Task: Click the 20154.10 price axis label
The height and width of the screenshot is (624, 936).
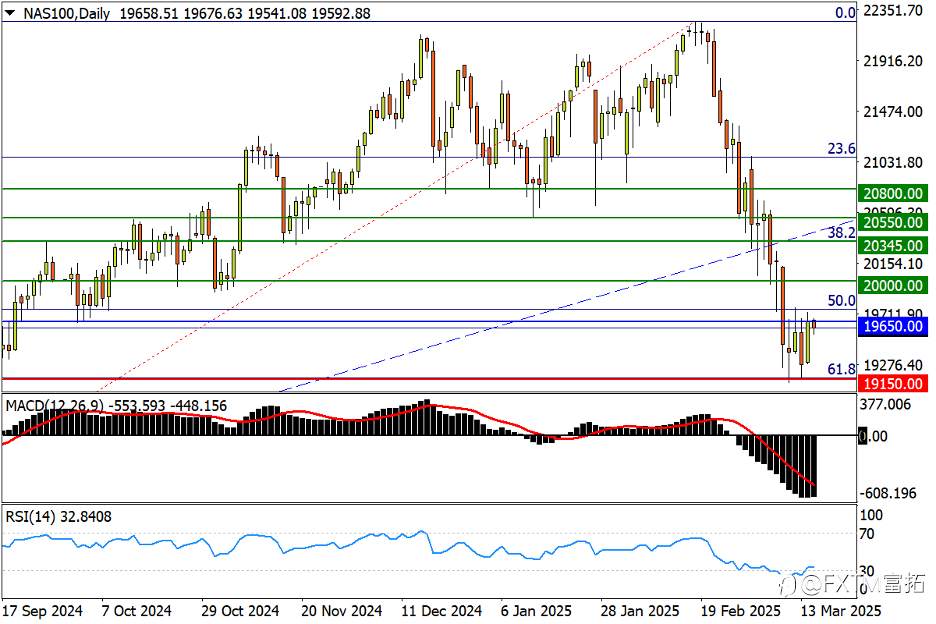Action: coord(893,263)
